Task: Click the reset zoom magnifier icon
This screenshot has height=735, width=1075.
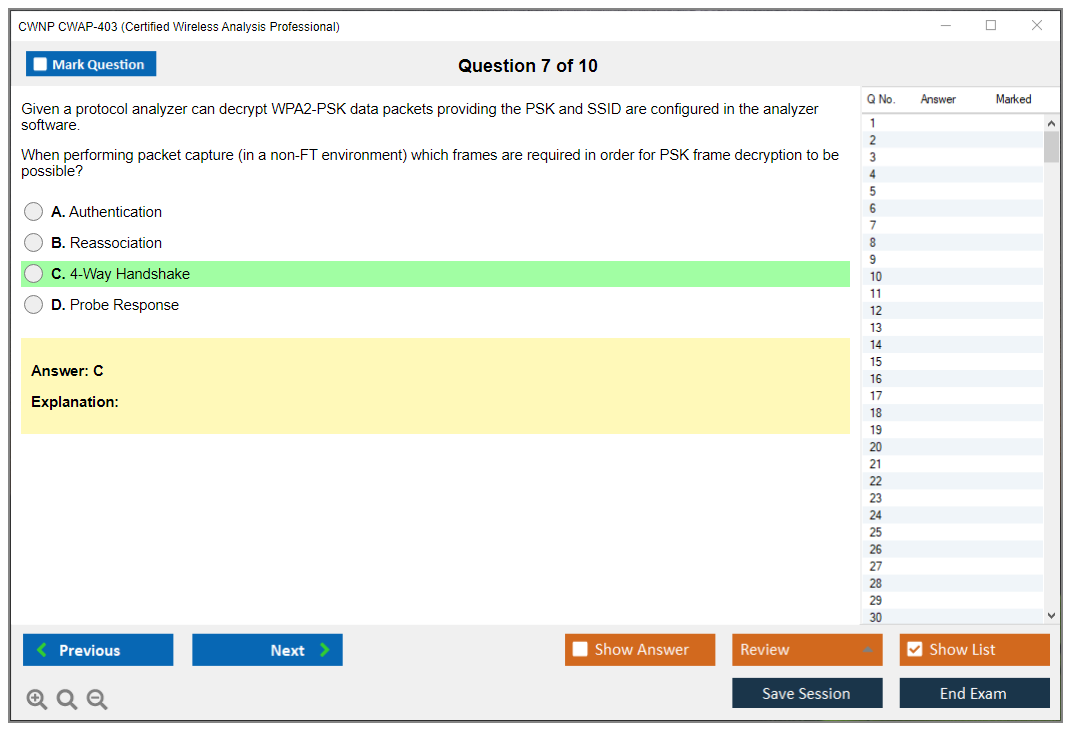Action: coord(67,700)
